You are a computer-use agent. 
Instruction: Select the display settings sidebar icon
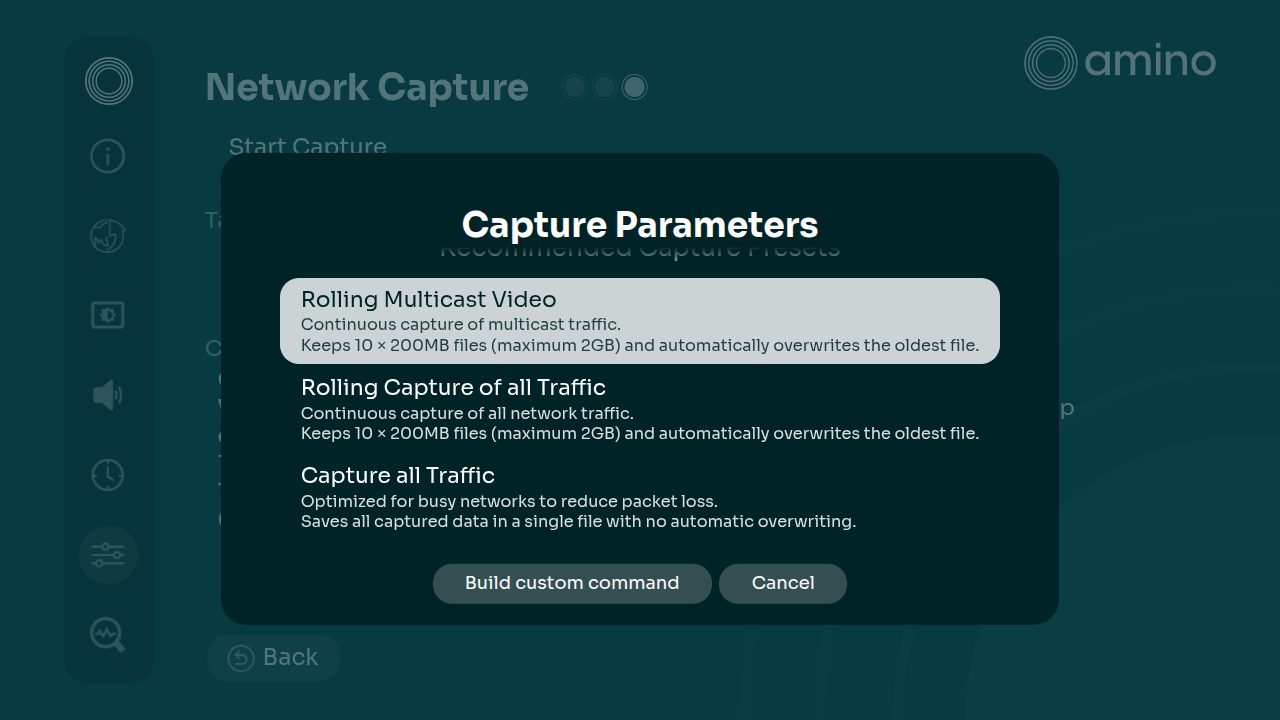pos(107,314)
